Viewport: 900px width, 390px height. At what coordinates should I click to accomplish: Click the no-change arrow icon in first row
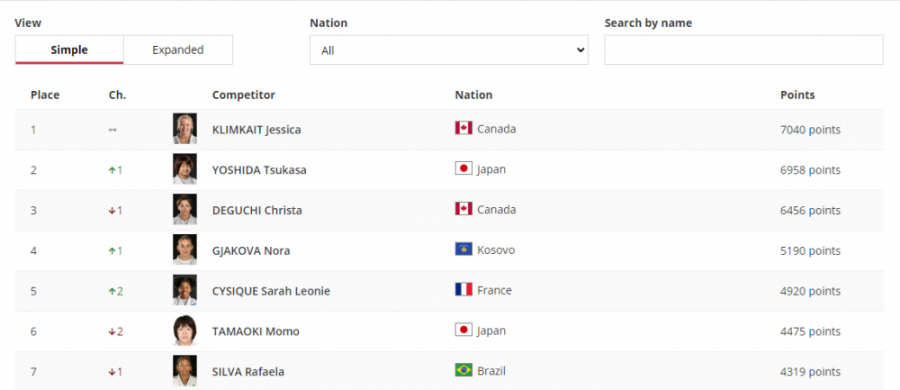(112, 130)
